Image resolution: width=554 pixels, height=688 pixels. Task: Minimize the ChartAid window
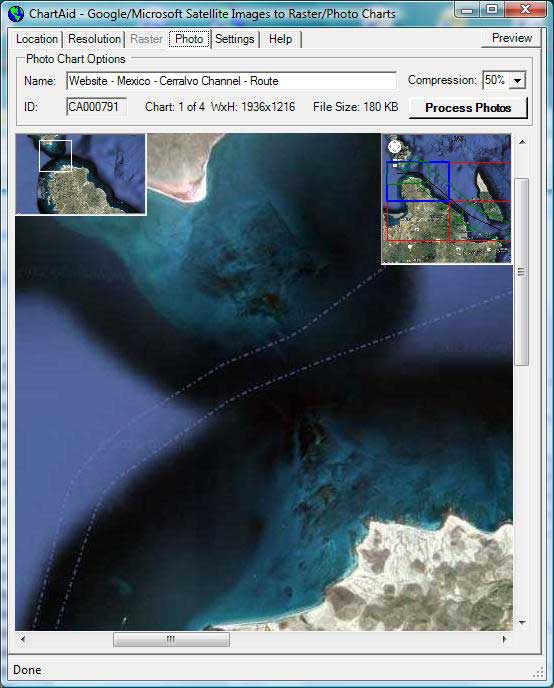(468, 10)
